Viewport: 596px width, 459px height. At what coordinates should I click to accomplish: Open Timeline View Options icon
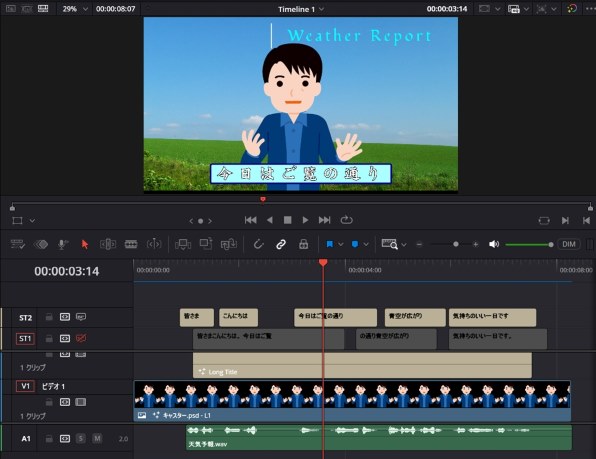17,244
